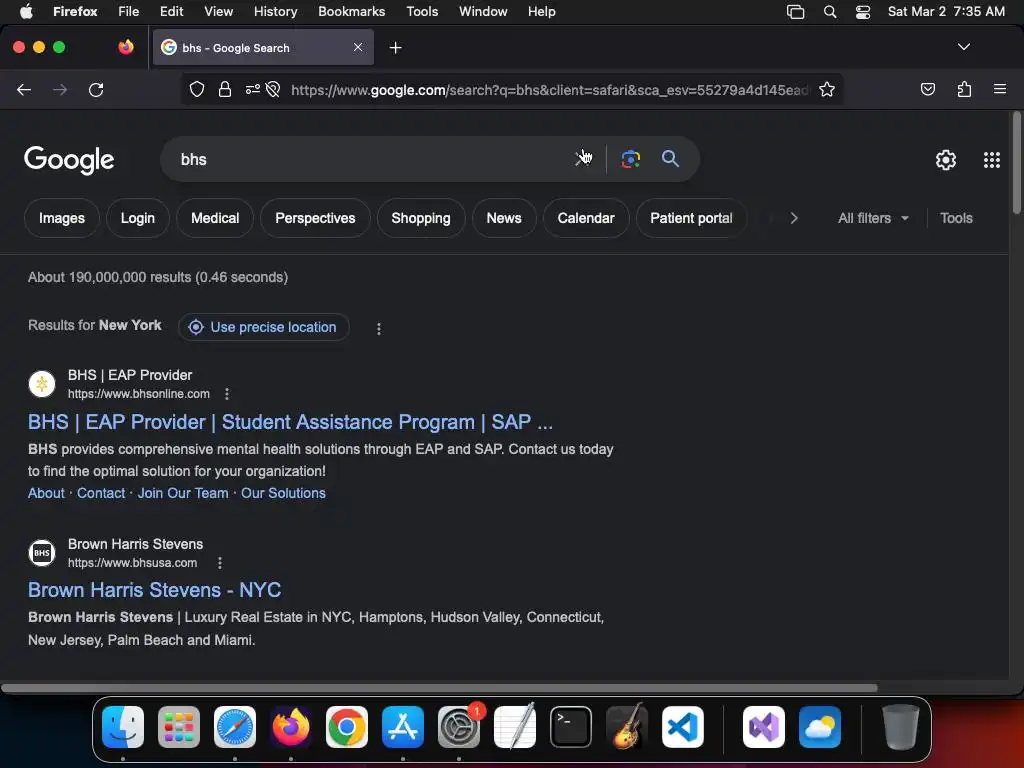The image size is (1024, 768).
Task: Click the bhsonline.com site favicon
Action: click(42, 384)
